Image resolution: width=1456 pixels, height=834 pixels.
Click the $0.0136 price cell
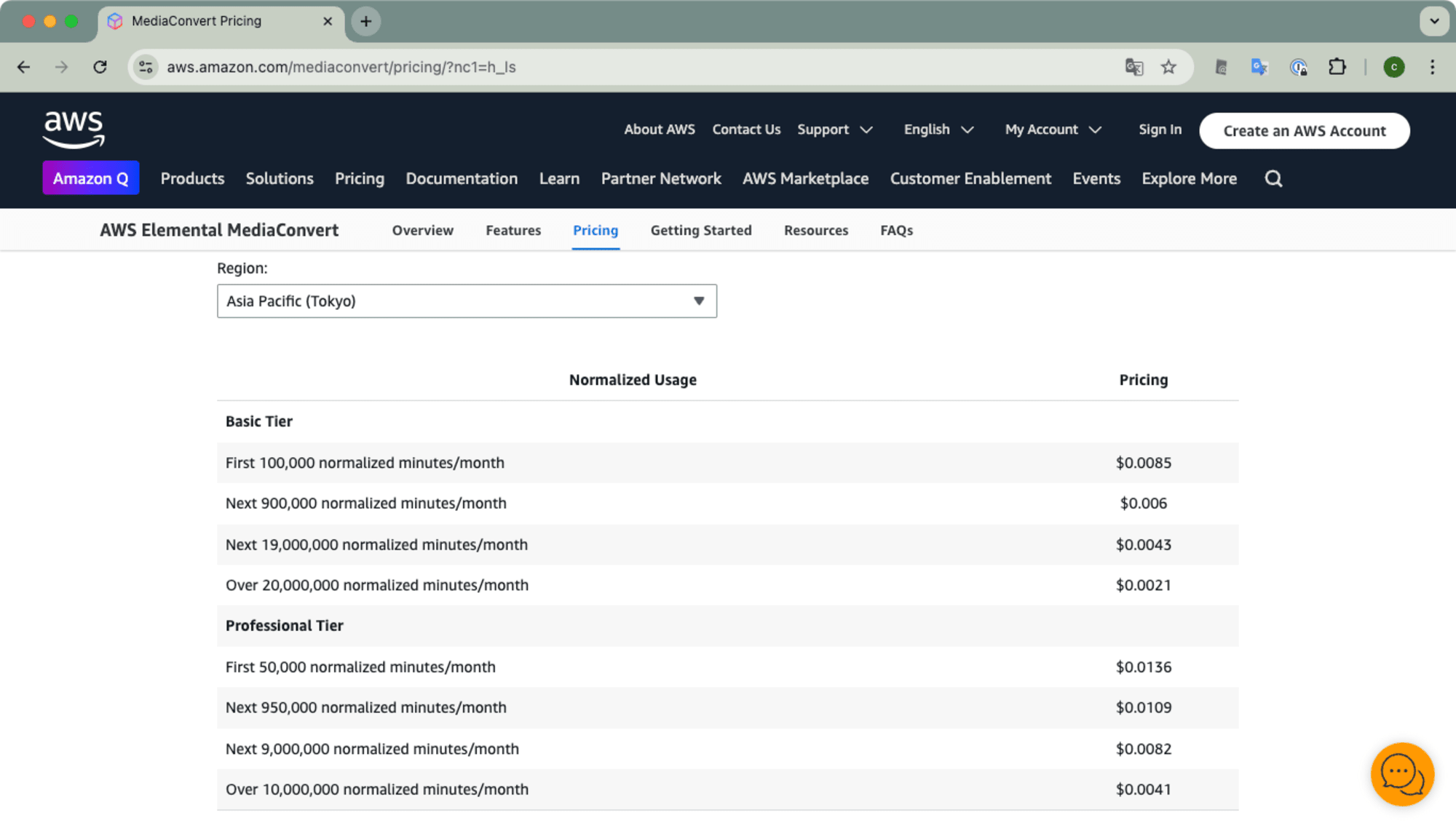pos(1143,668)
